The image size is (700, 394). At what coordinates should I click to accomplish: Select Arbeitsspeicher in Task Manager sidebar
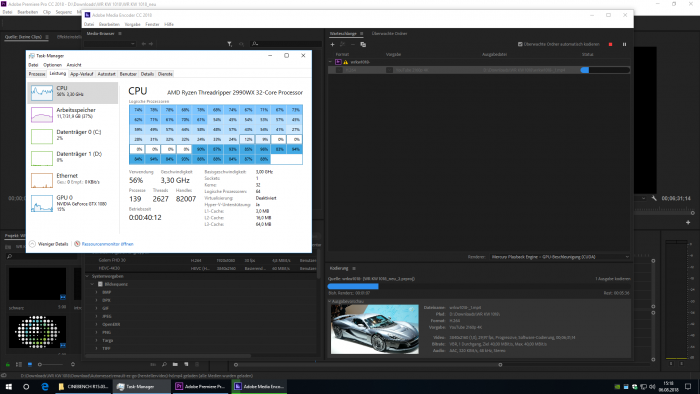(73, 114)
